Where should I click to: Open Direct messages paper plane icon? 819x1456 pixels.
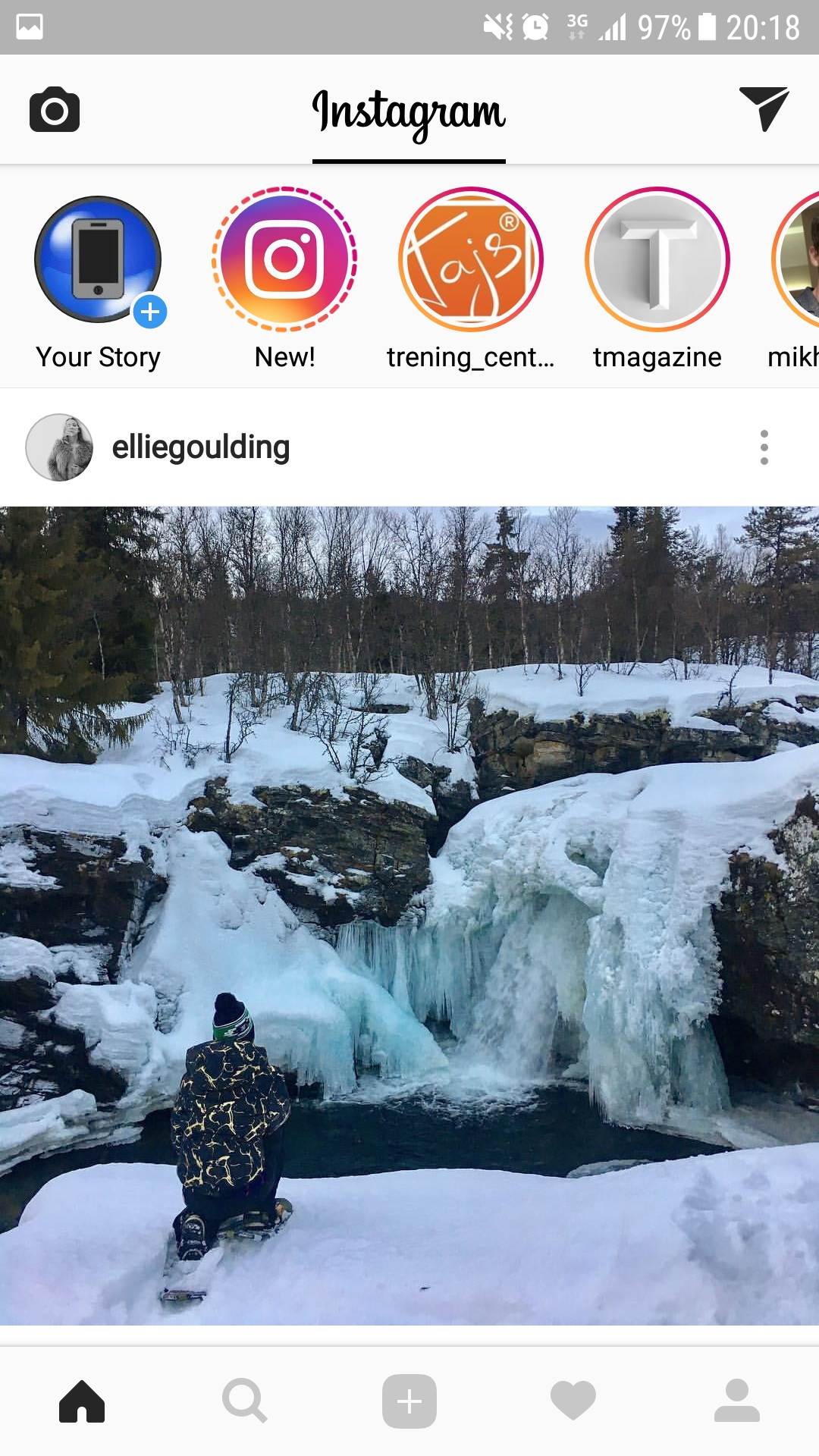[764, 109]
